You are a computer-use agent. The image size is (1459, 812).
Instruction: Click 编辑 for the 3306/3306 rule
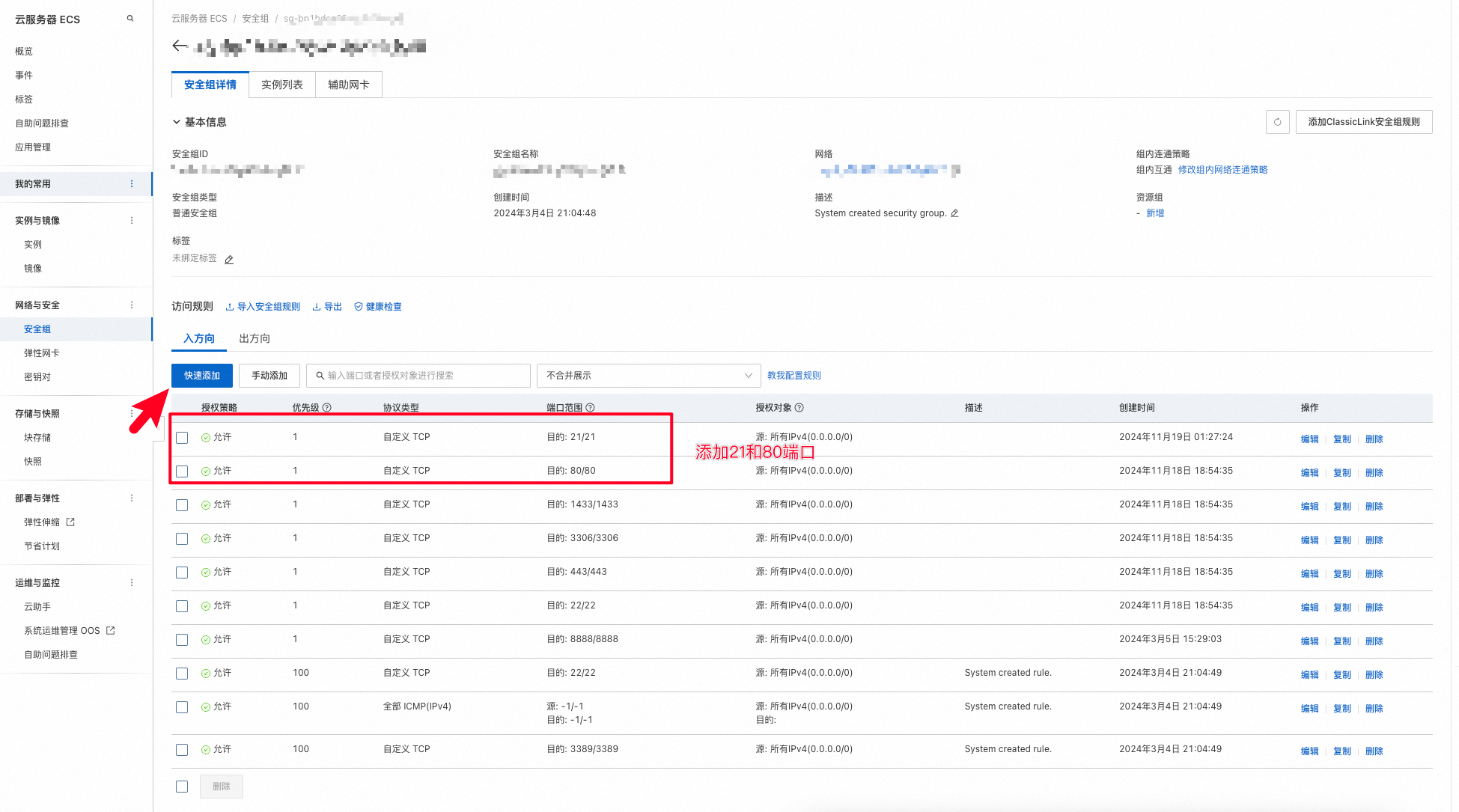point(1310,540)
